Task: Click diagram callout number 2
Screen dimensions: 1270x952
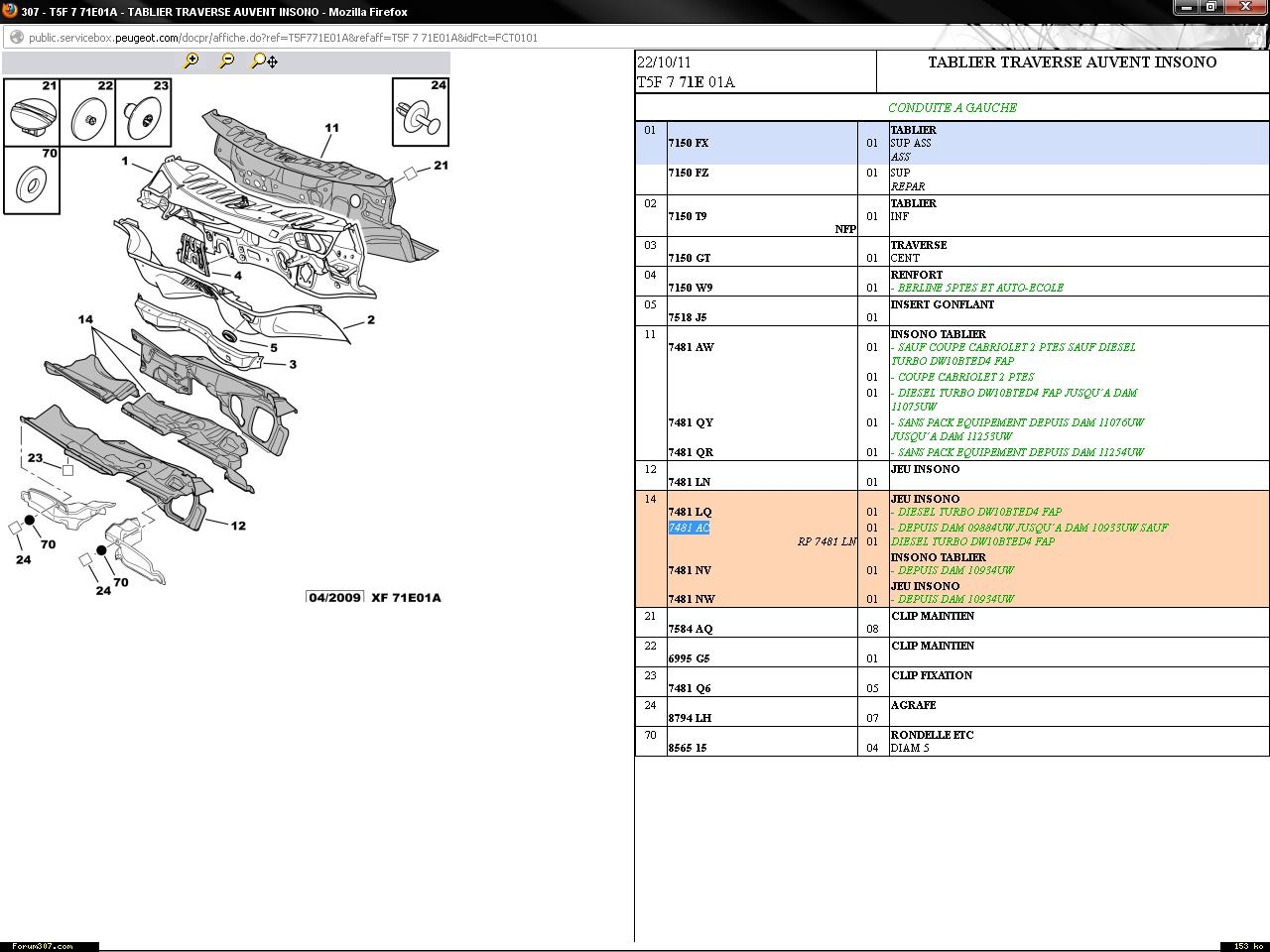Action: point(371,319)
